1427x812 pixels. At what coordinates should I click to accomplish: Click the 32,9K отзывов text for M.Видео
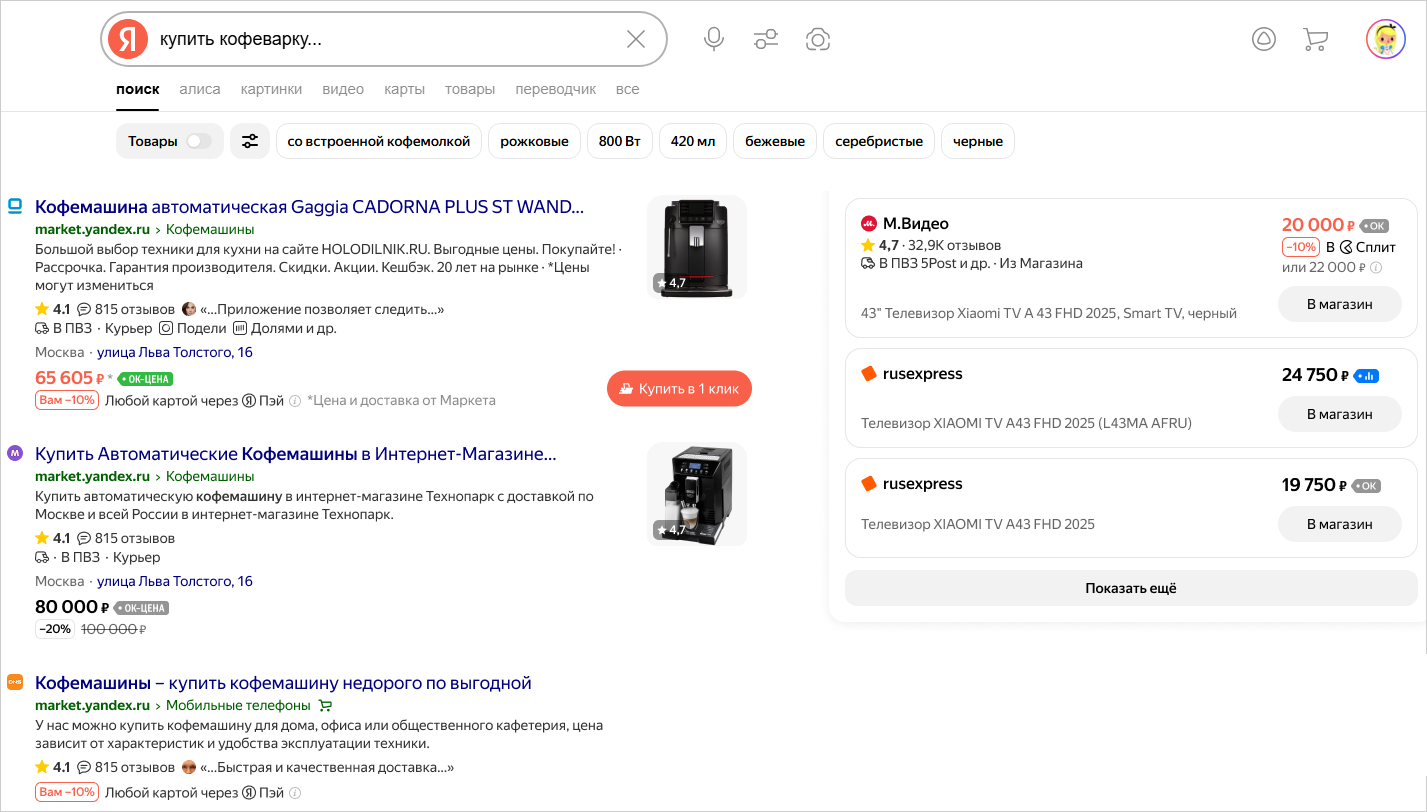click(954, 245)
